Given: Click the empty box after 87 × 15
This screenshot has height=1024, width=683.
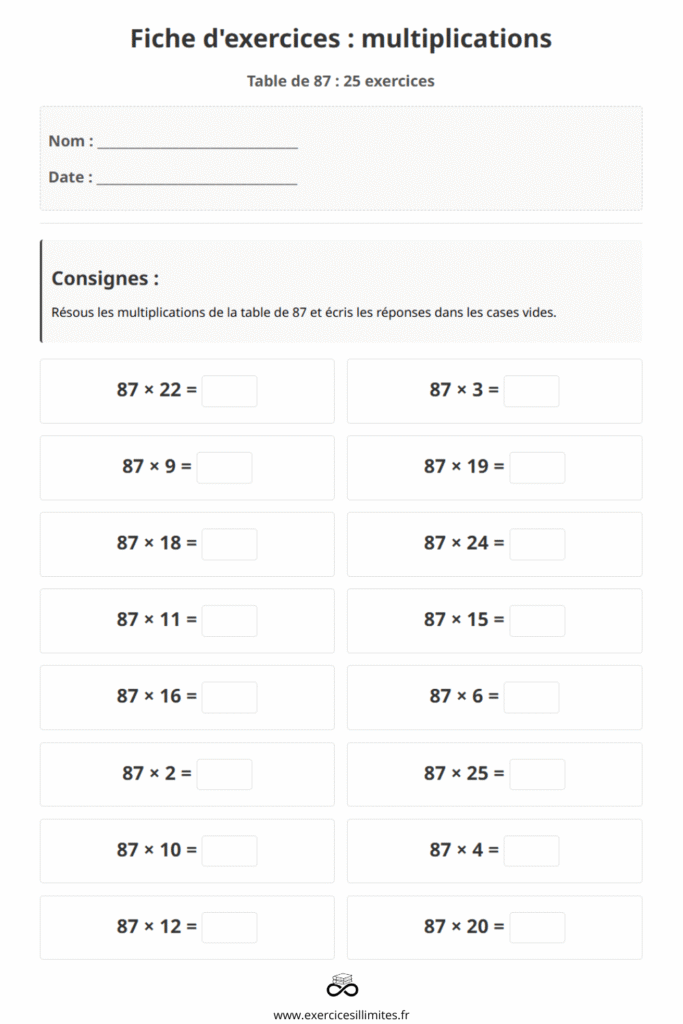Looking at the screenshot, I should point(537,620).
